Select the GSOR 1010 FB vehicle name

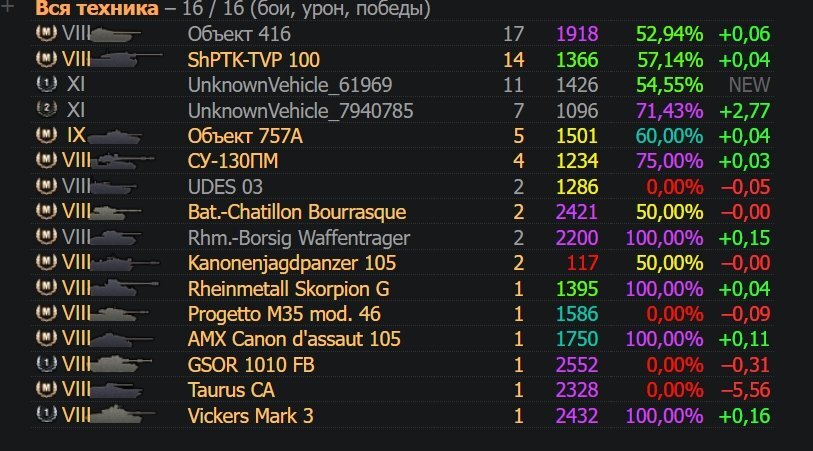(251, 365)
